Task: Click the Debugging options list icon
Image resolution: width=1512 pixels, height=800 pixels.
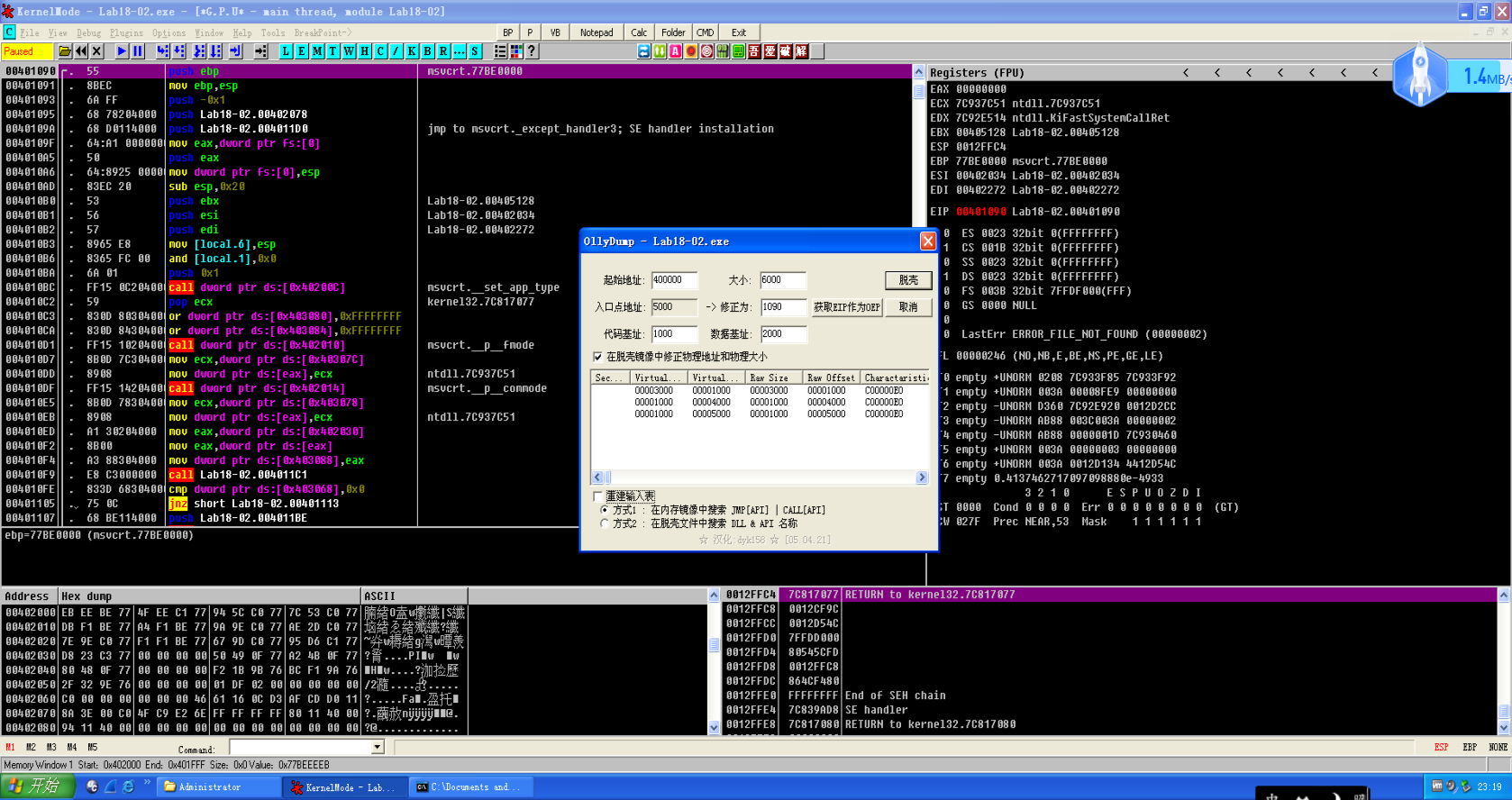Action: pyautogui.click(x=500, y=51)
